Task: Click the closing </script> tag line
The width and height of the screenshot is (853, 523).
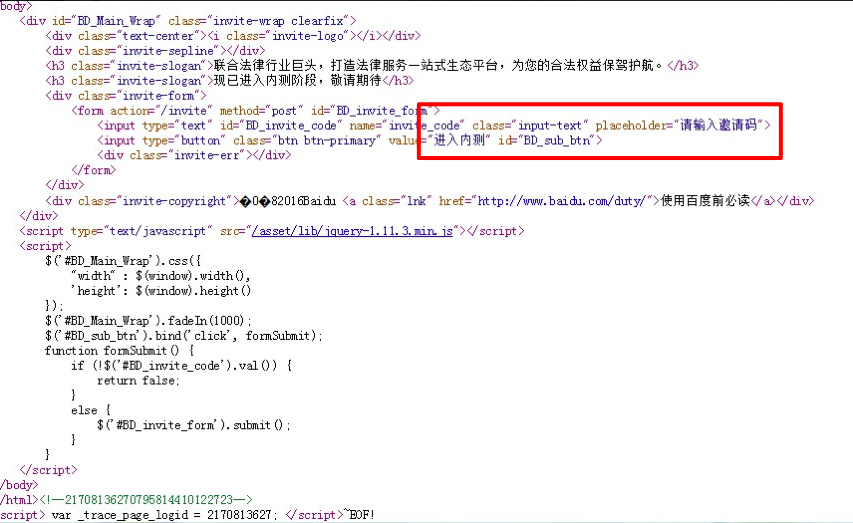Action: pos(48,470)
